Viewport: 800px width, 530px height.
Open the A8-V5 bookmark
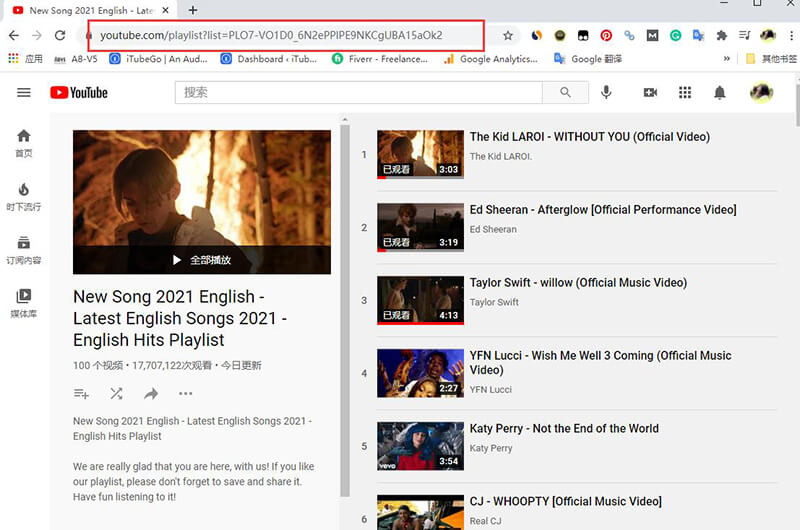pos(76,59)
